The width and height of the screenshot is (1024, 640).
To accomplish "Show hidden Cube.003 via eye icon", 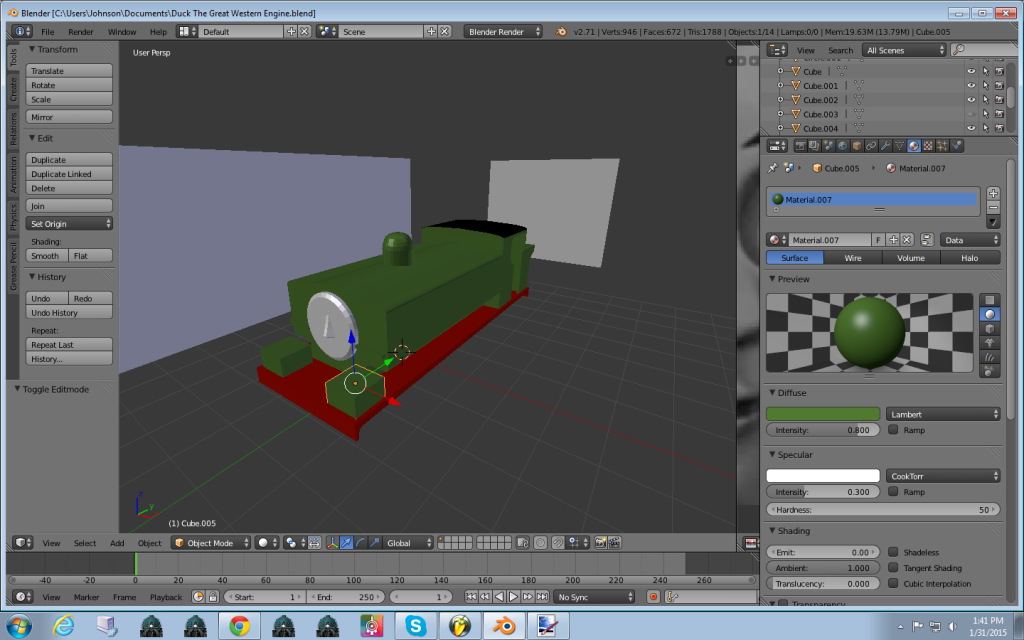I will 971,114.
